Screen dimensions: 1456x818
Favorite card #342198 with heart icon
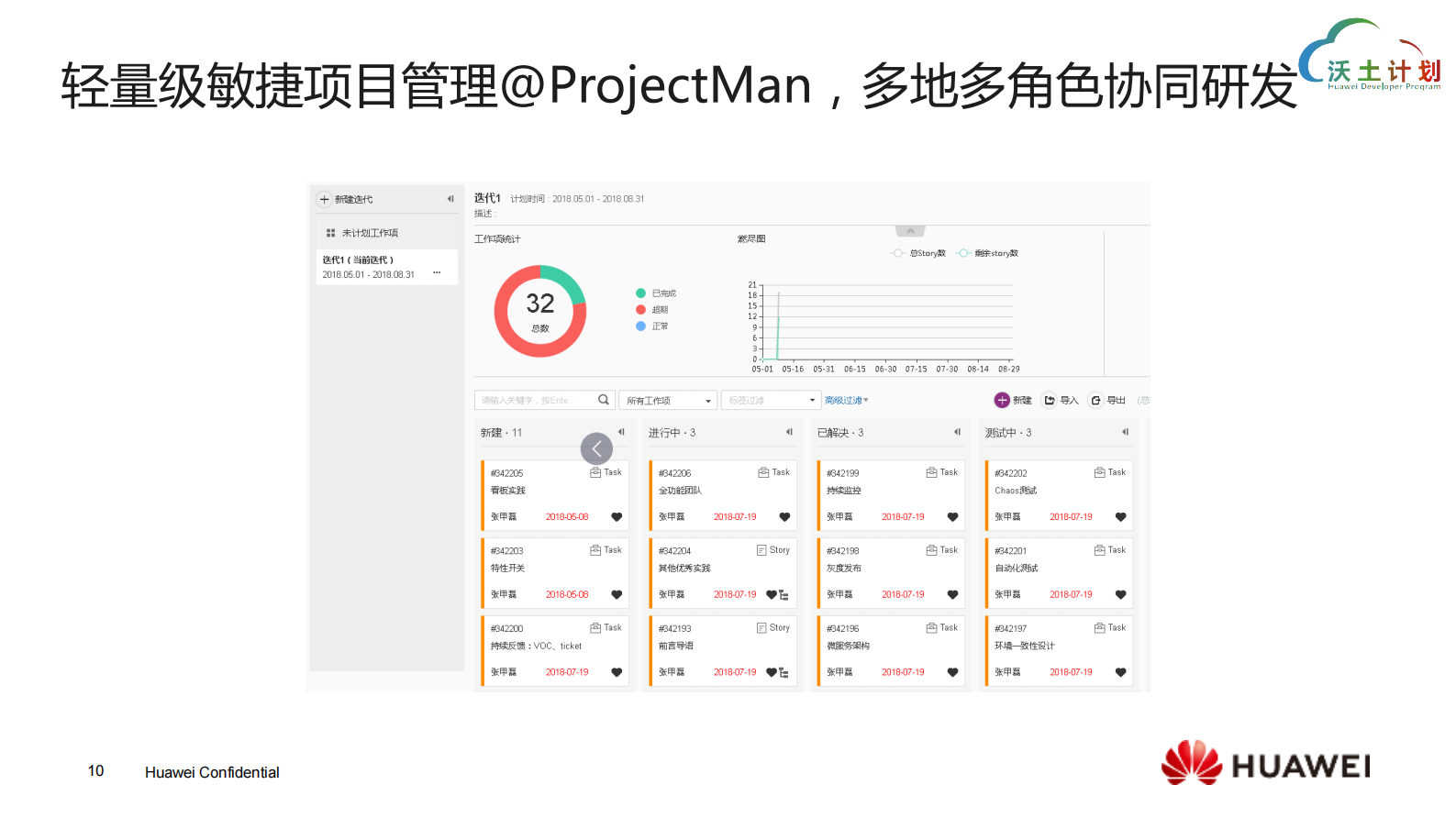pyautogui.click(x=952, y=595)
